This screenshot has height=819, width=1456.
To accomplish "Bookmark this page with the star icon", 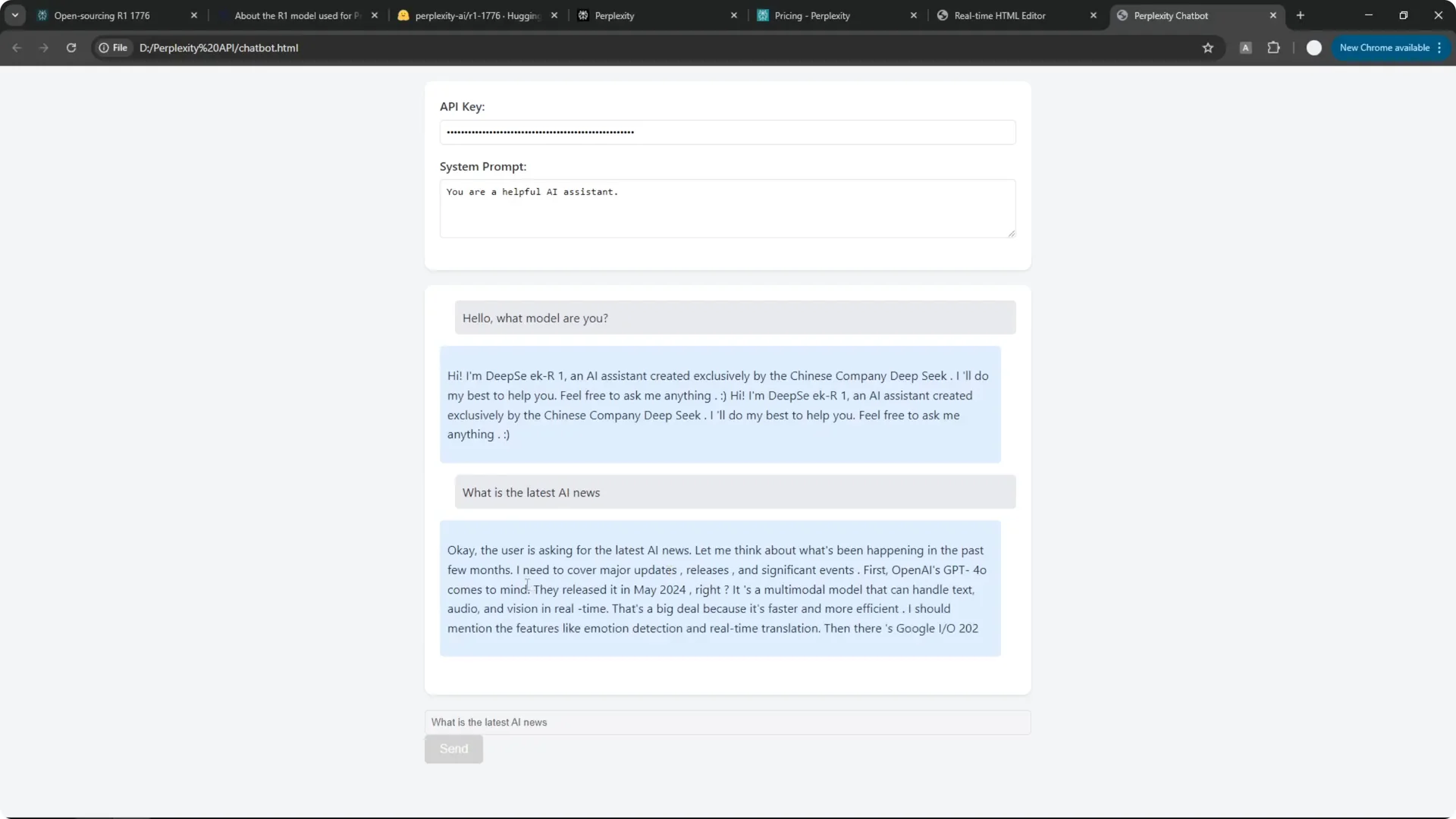I will click(x=1208, y=48).
